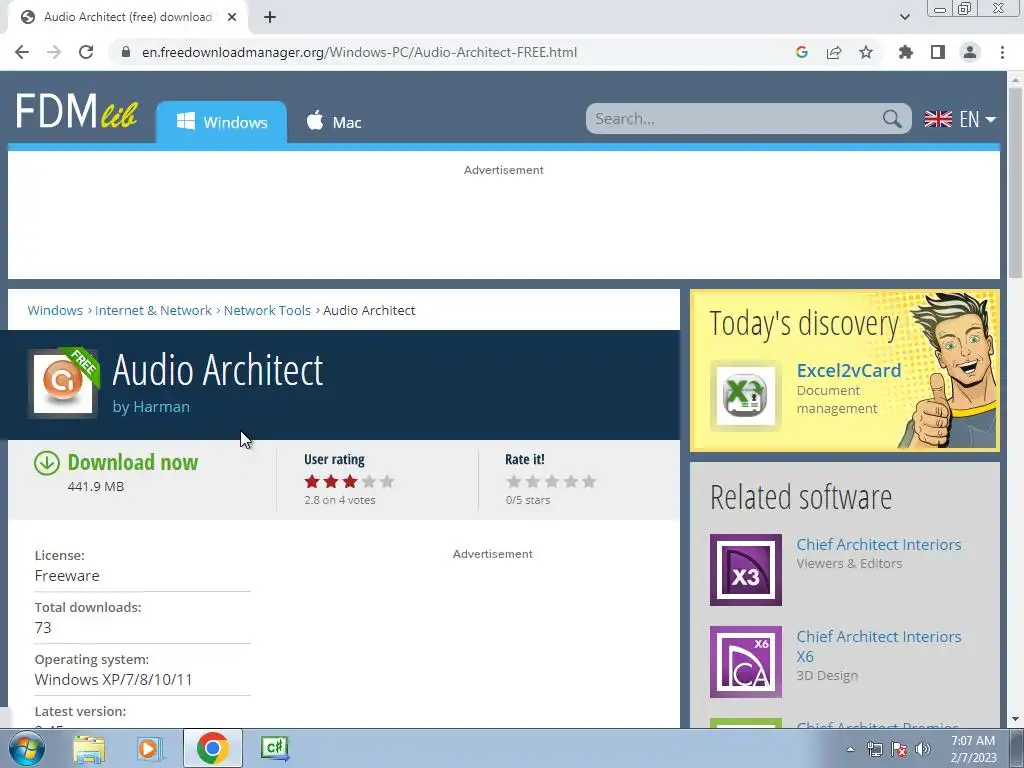Click the page vertical scrollbar
Viewport: 1024px width, 768px height.
1015,183
